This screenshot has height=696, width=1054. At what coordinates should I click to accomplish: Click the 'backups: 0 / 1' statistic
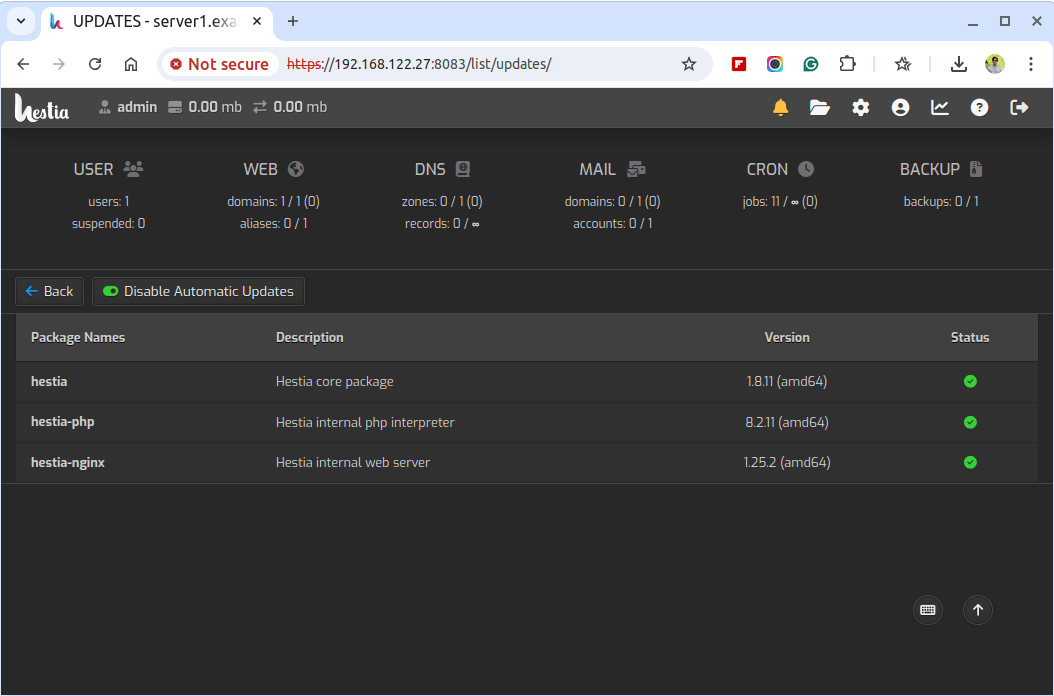941,201
